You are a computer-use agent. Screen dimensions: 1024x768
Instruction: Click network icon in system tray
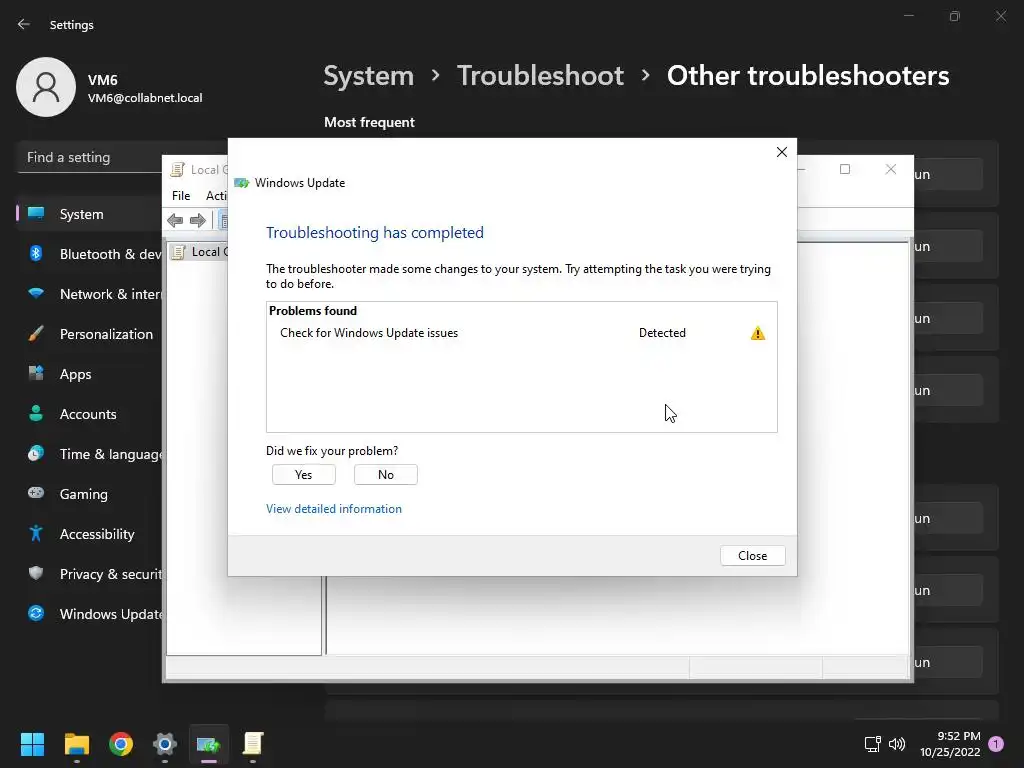click(x=872, y=744)
